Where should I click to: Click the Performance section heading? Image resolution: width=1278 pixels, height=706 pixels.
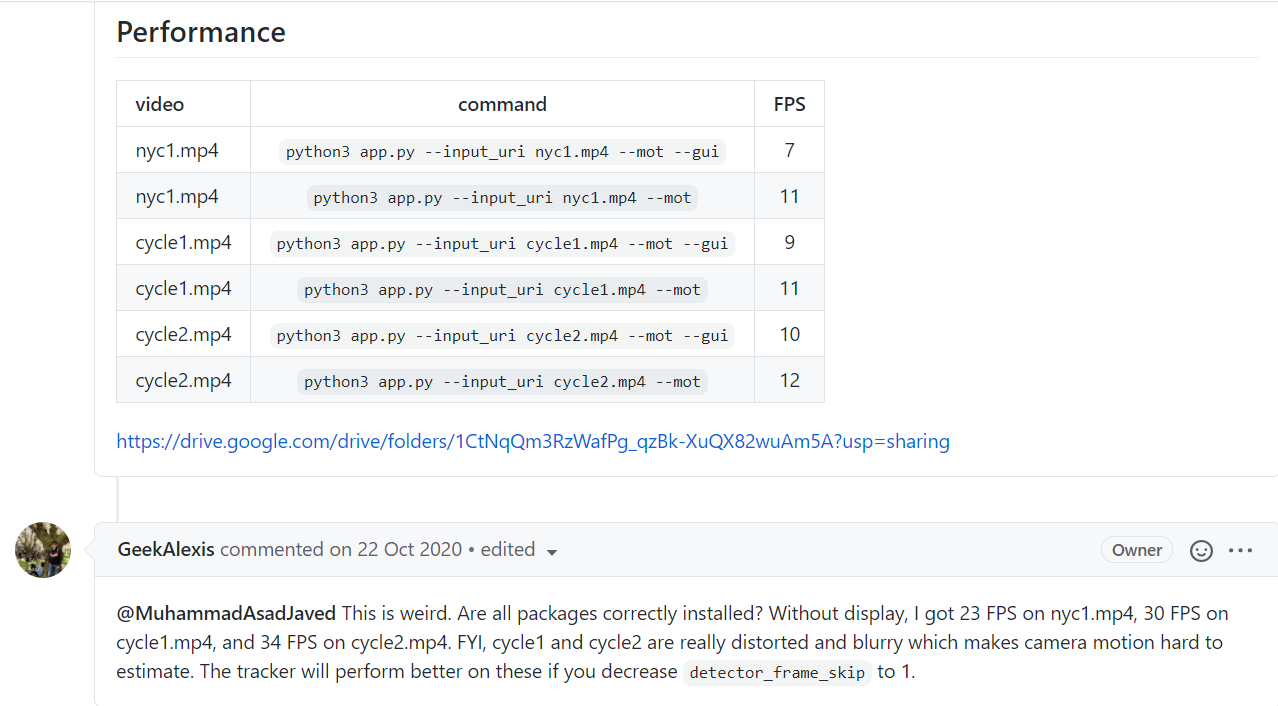pos(200,32)
